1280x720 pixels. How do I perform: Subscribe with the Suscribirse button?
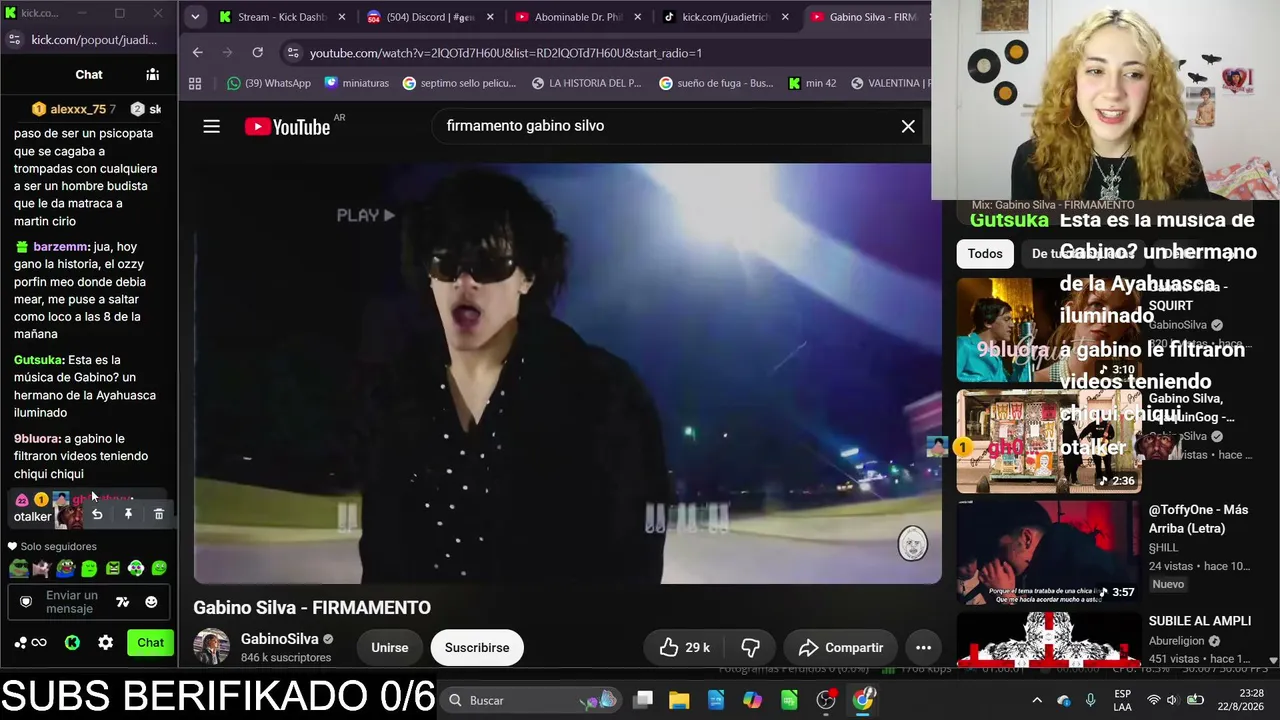point(477,648)
